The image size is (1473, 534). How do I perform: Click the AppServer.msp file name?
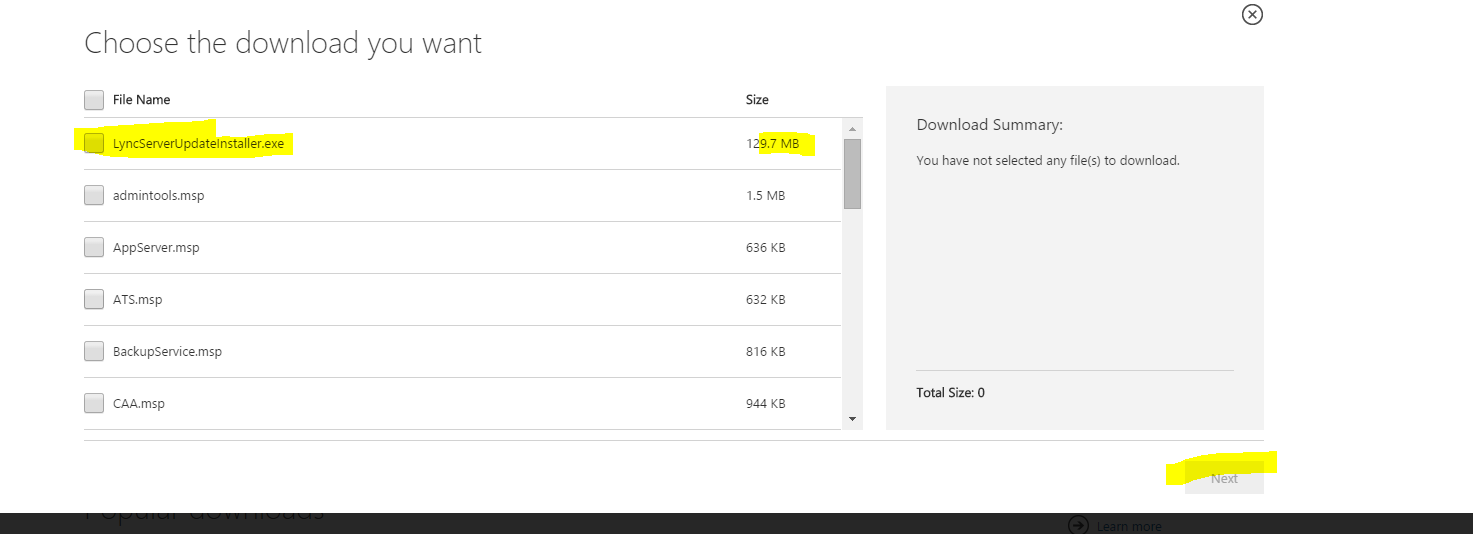tap(156, 247)
